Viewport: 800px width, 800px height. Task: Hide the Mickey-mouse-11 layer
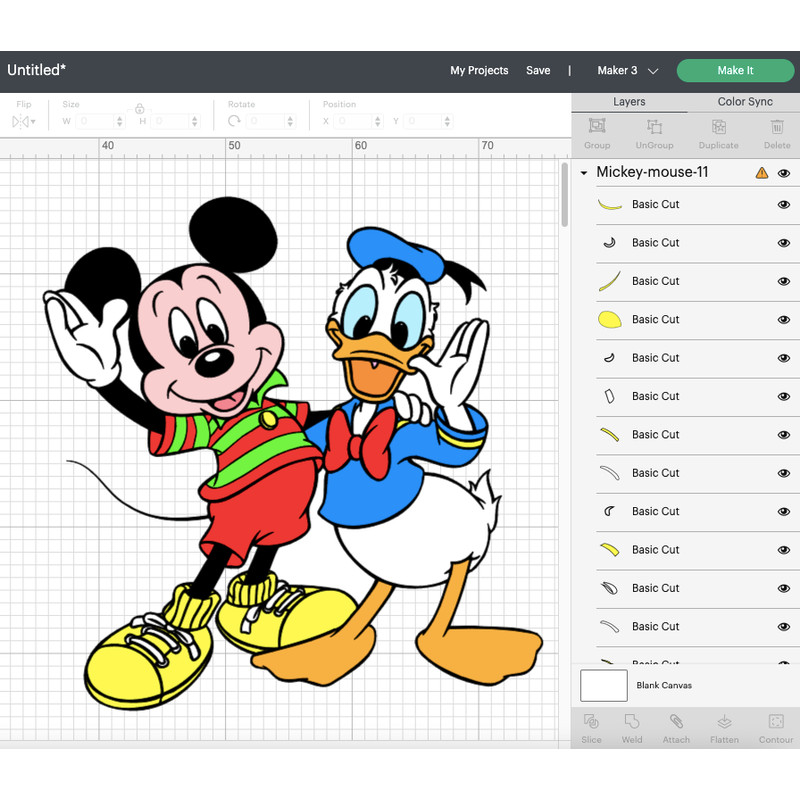[x=786, y=172]
